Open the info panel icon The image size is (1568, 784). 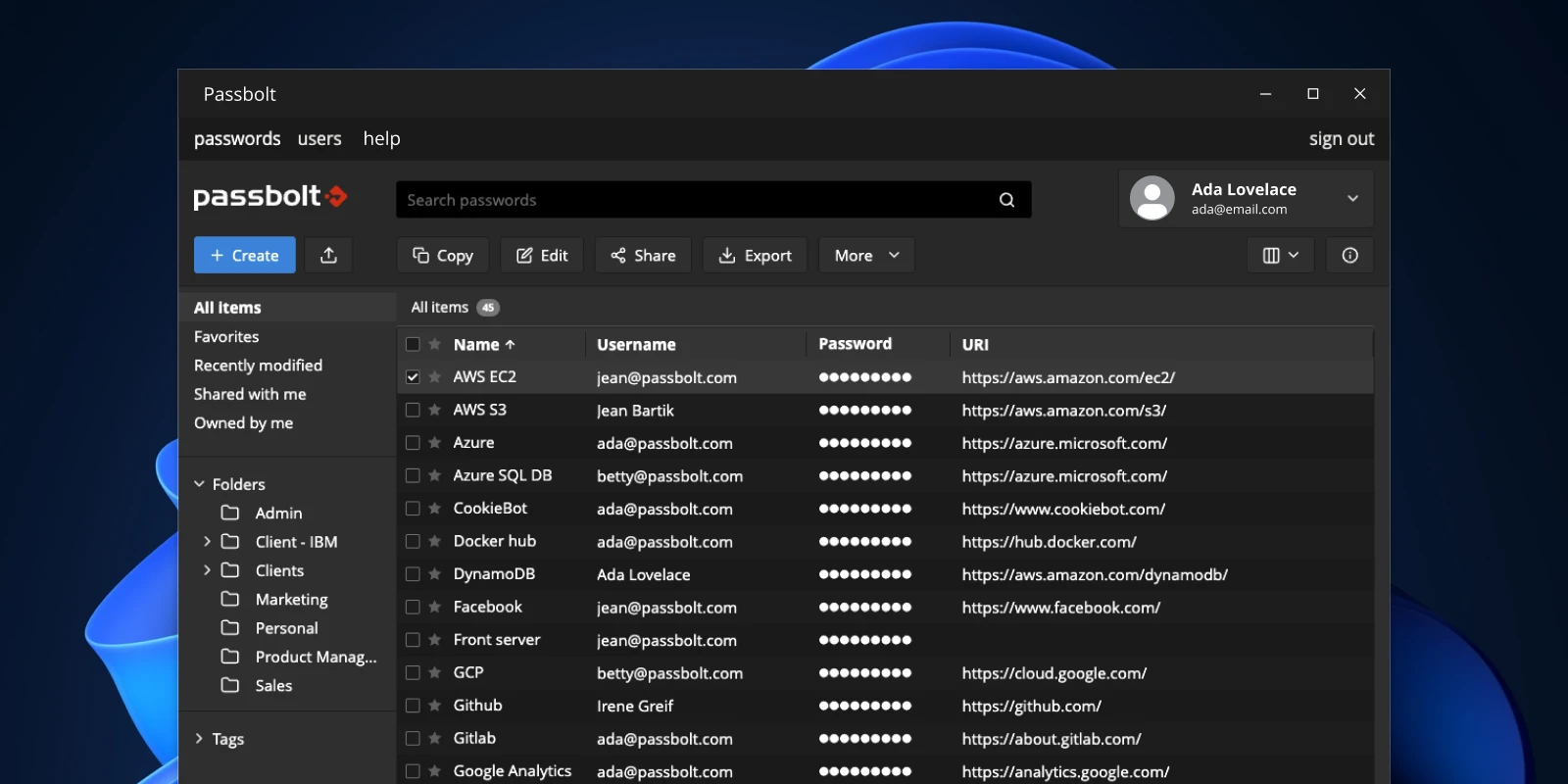point(1349,255)
